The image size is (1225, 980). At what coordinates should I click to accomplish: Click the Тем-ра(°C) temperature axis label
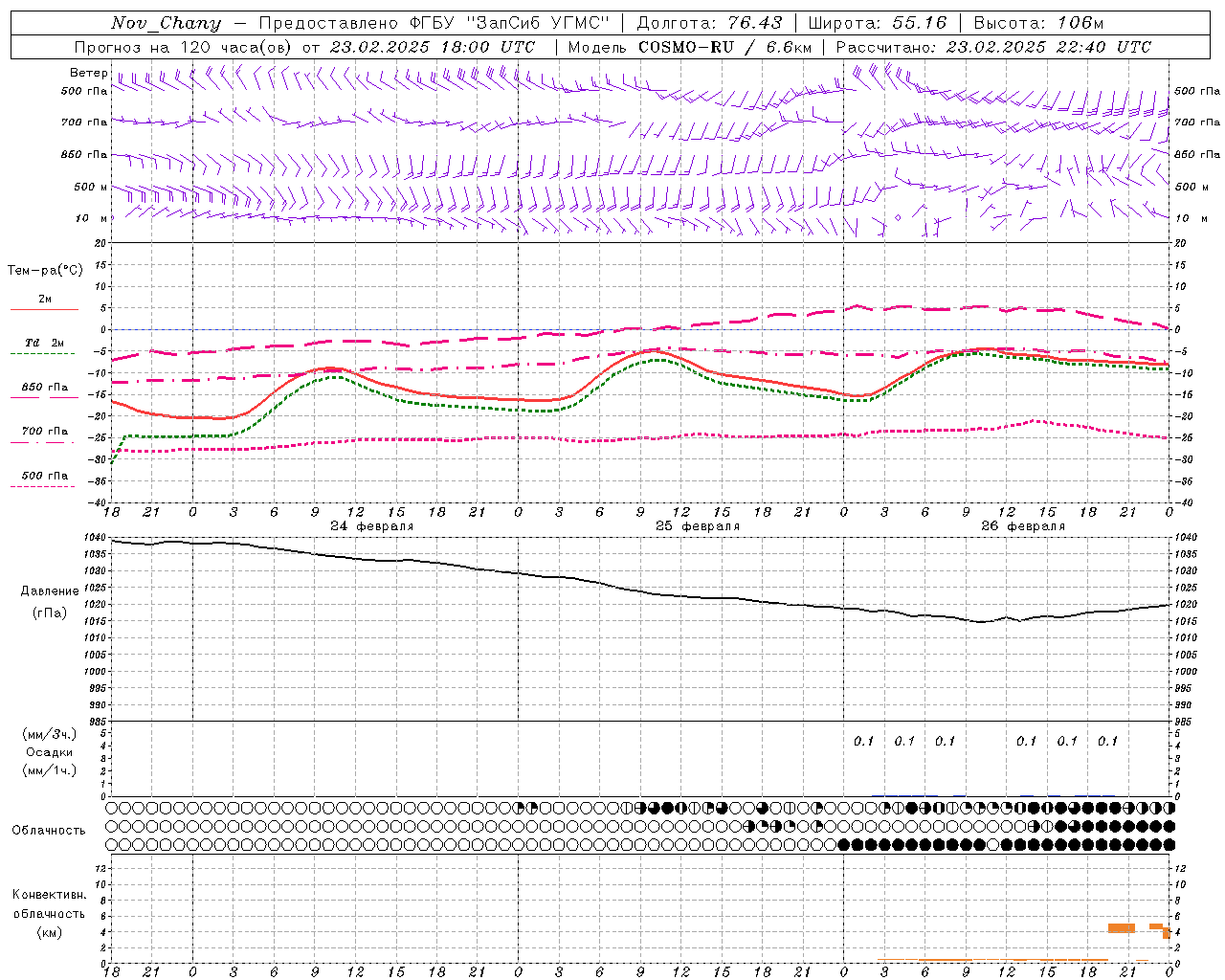[45, 270]
